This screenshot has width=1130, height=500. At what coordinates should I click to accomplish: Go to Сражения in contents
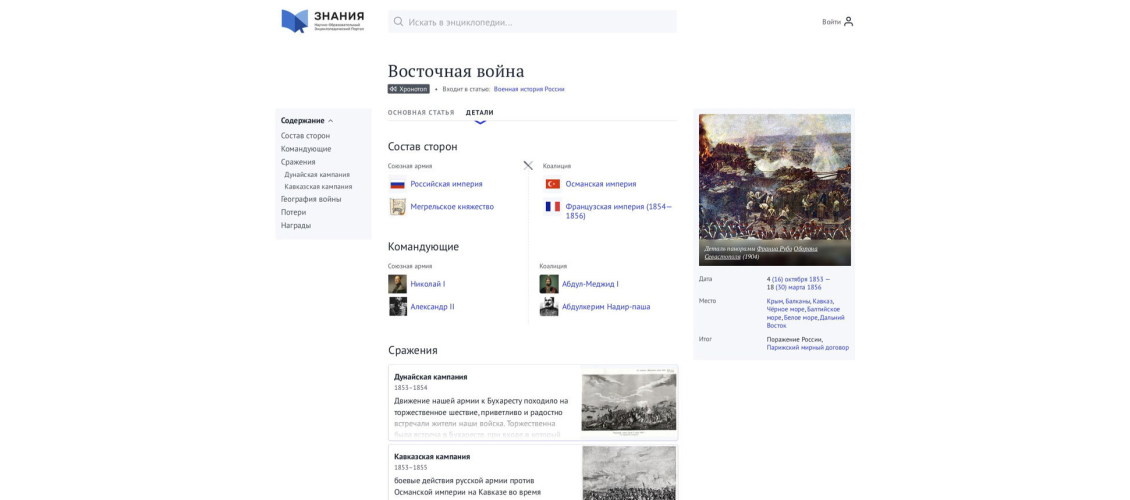[298, 162]
